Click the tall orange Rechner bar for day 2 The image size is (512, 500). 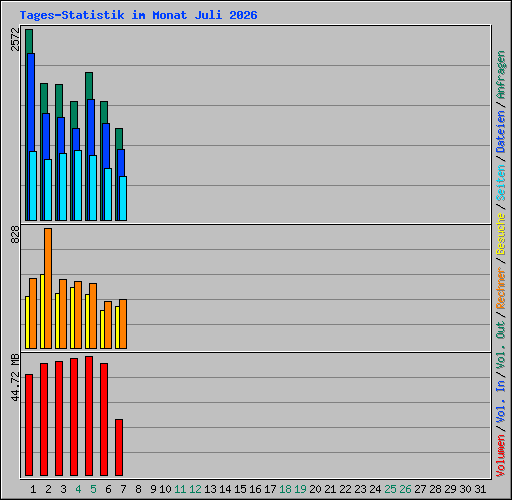click(48, 289)
